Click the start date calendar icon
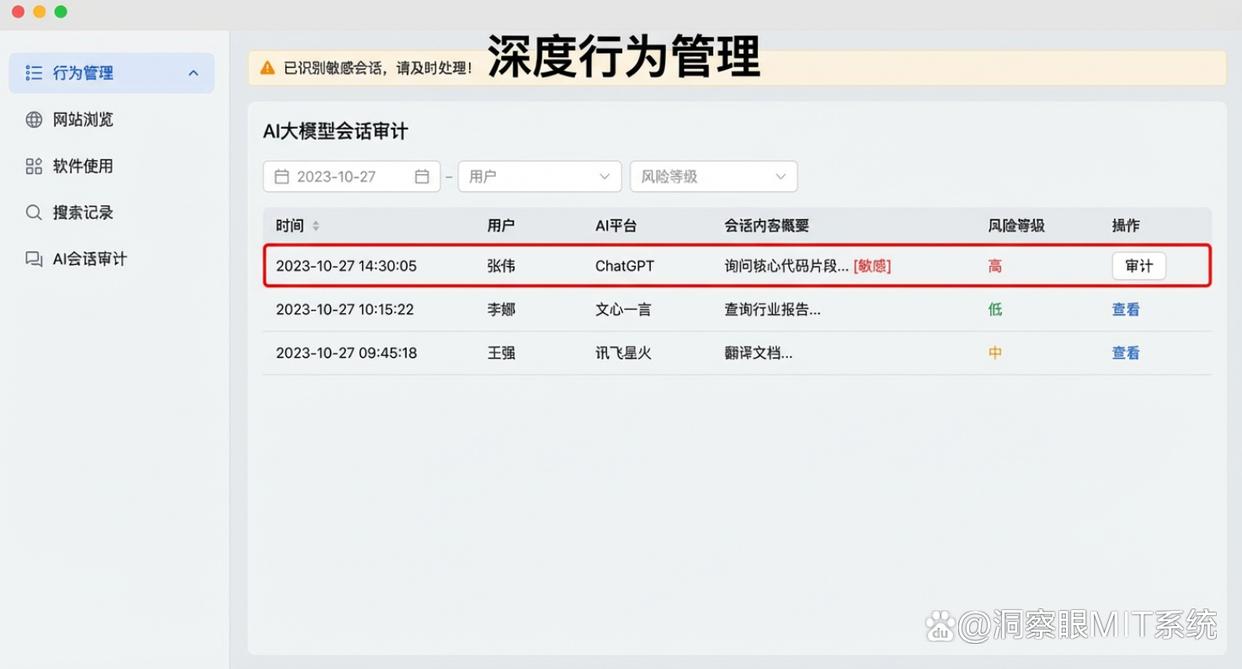1242x669 pixels. [x=282, y=177]
